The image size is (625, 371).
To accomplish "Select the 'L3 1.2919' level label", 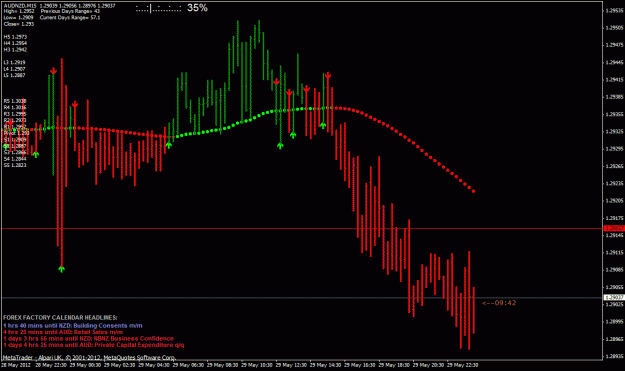I will tap(14, 62).
